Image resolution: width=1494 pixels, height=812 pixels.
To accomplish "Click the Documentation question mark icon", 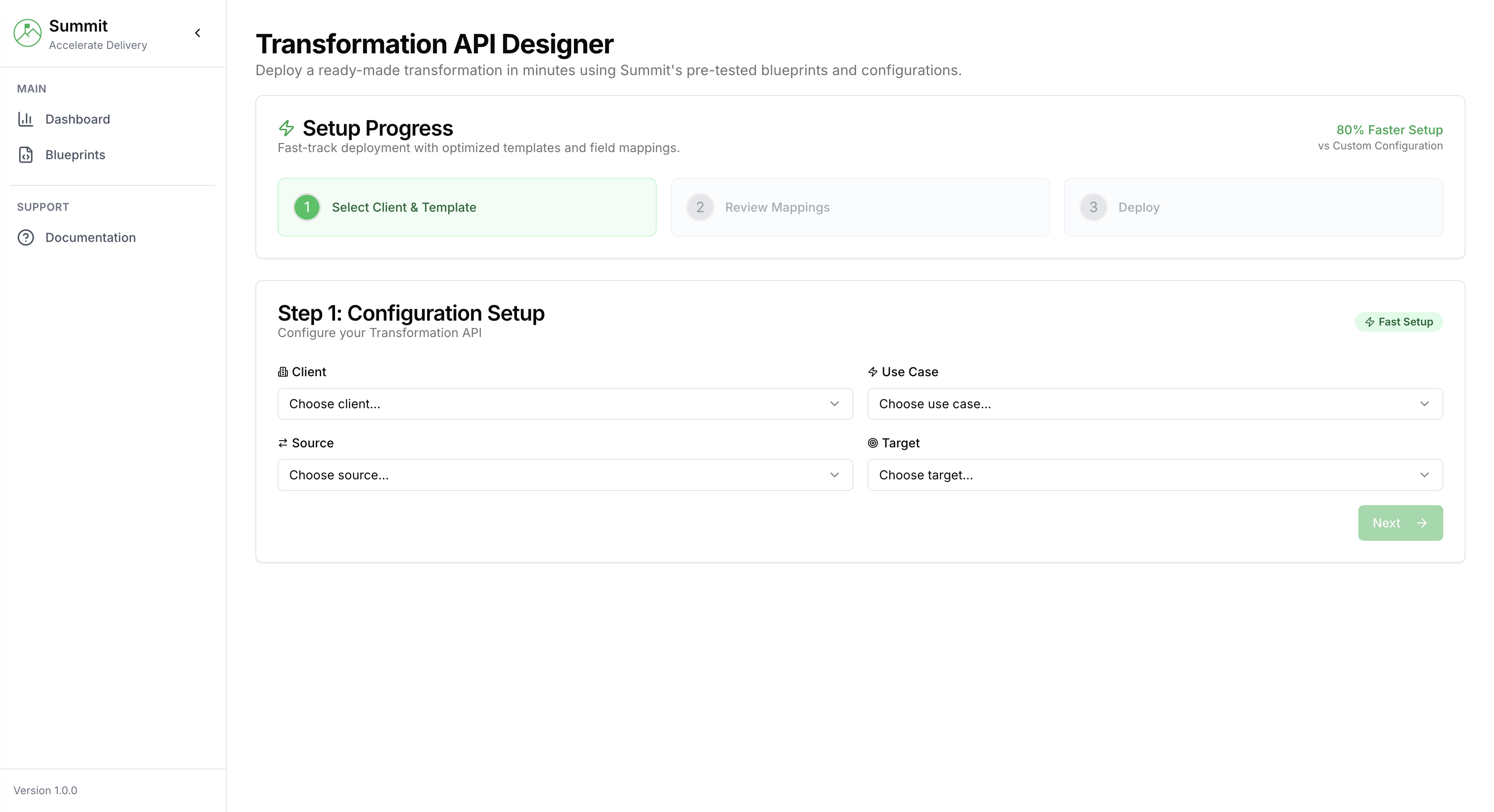I will click(x=25, y=237).
